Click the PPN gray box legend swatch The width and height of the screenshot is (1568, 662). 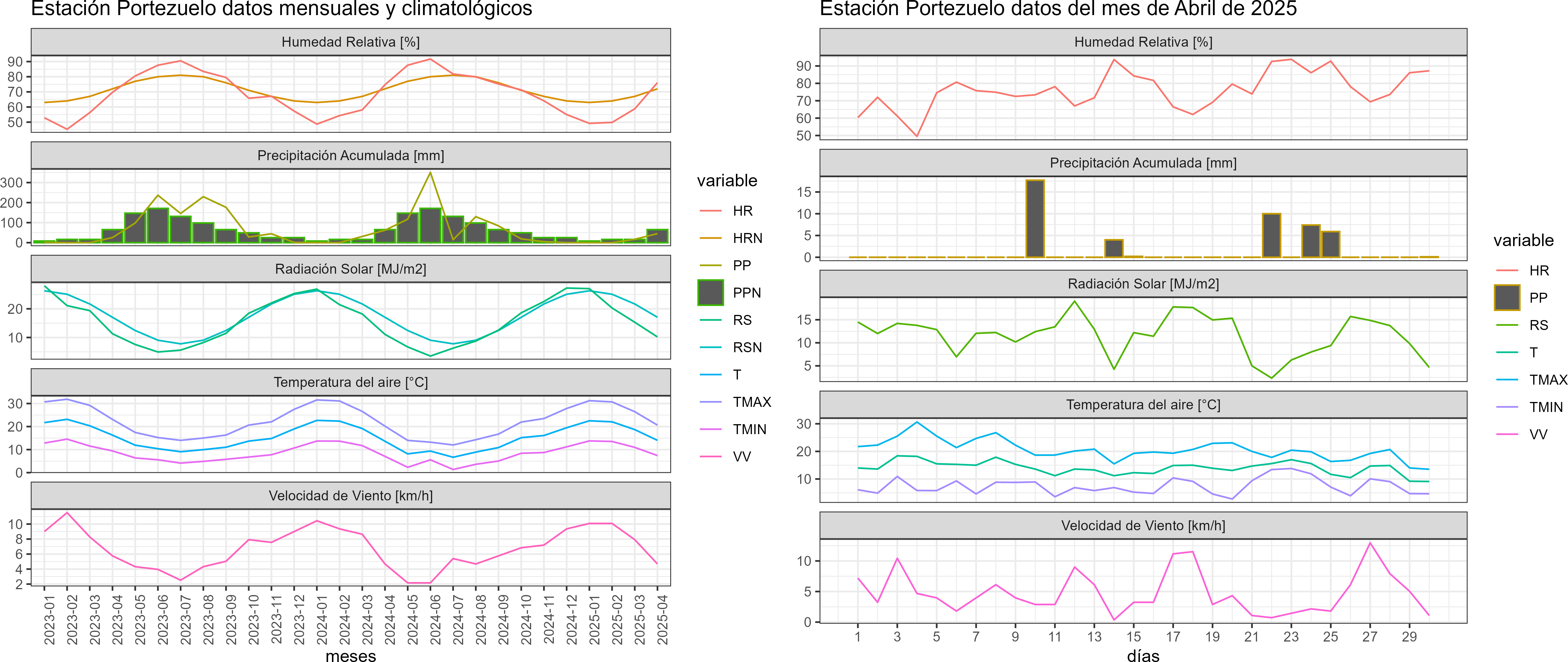[x=710, y=293]
